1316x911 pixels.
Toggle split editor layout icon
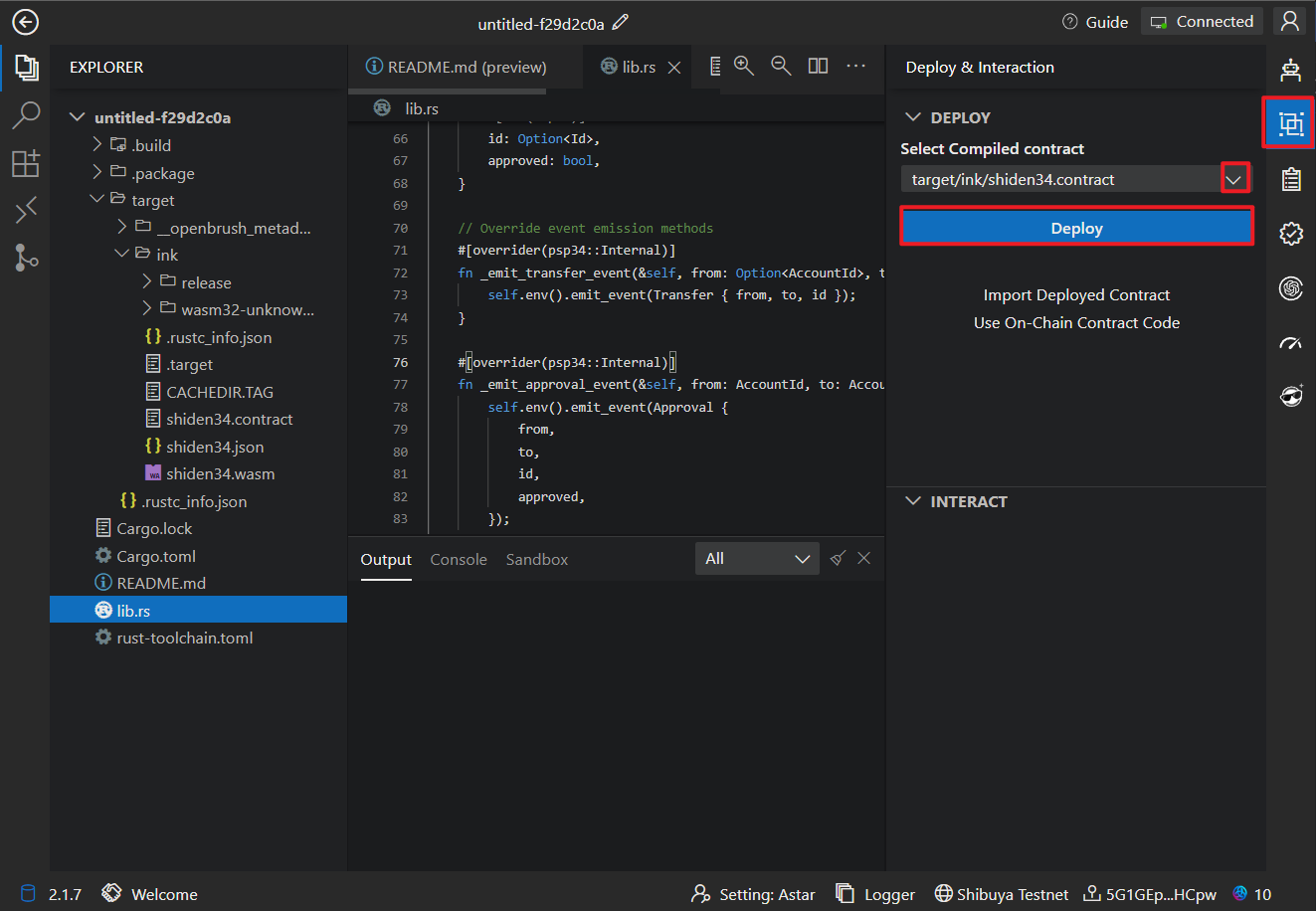tap(818, 66)
